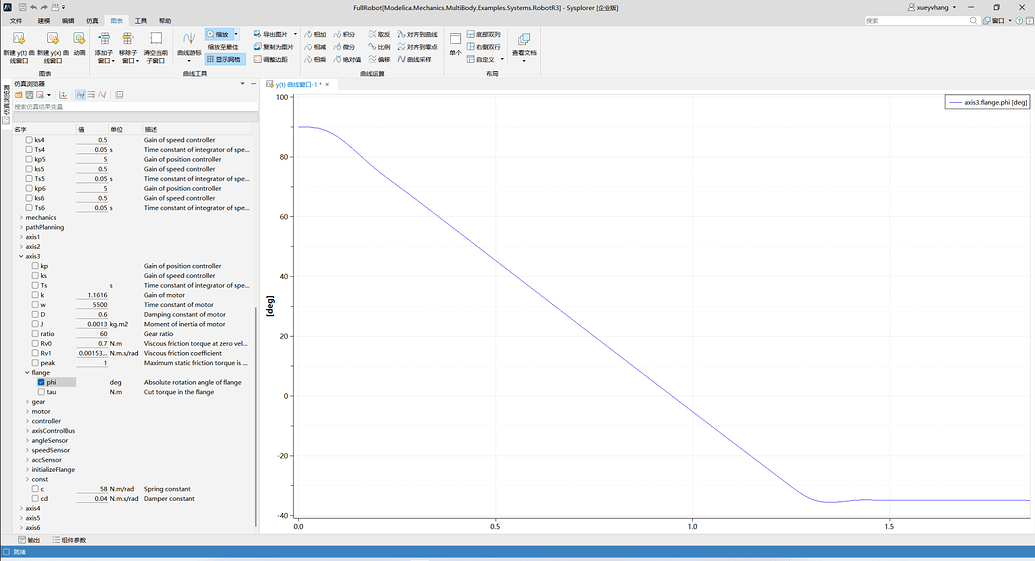1035x561 pixels.
Task: Click 对齐到曲线 align to curve
Action: (x=417, y=34)
